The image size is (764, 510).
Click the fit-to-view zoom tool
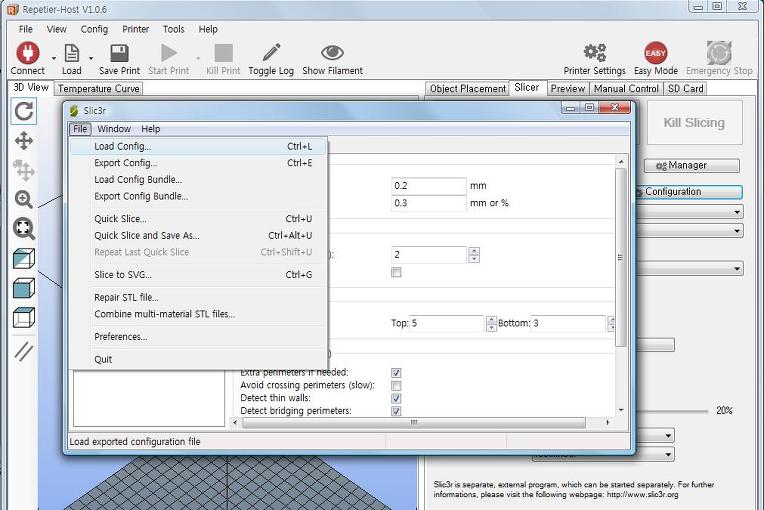(x=23, y=228)
